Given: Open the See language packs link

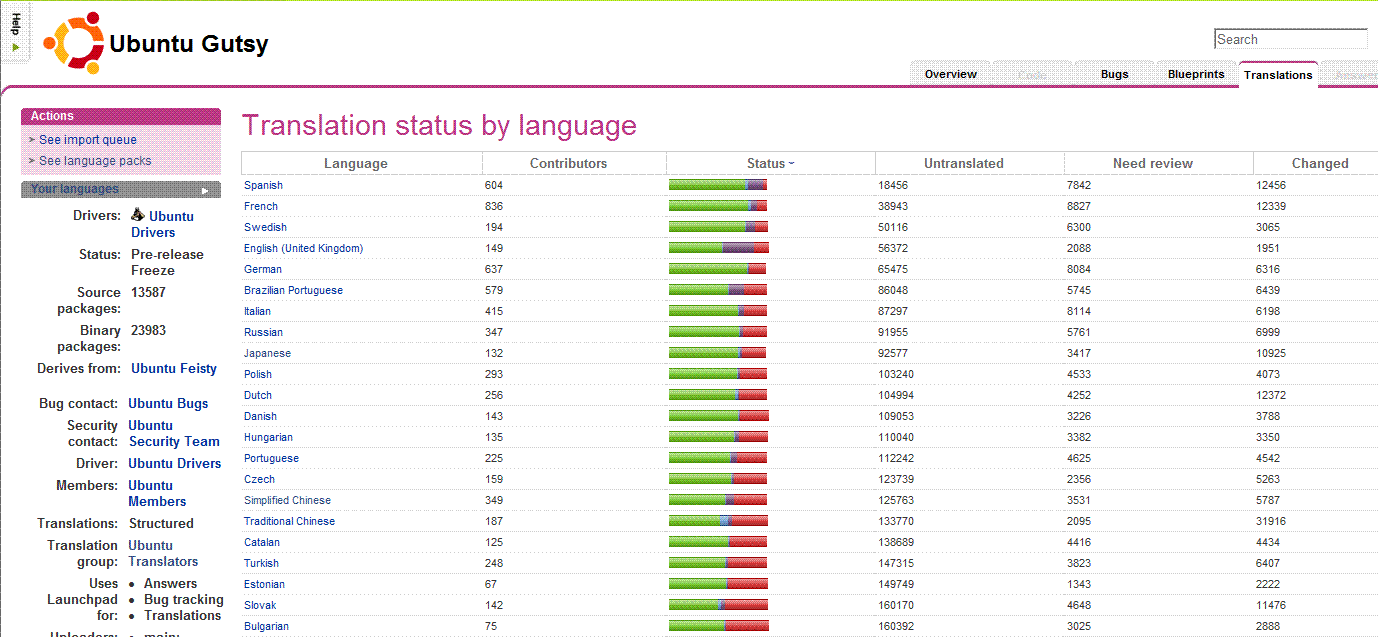Looking at the screenshot, I should point(95,161).
